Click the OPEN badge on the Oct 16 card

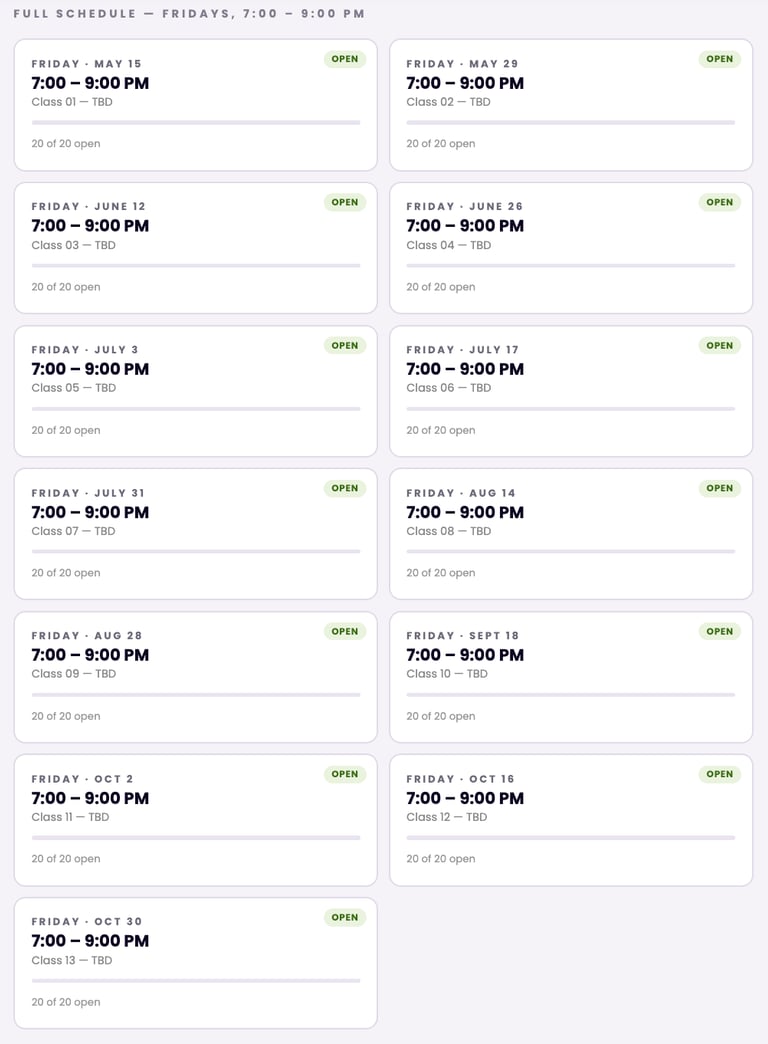tap(719, 774)
